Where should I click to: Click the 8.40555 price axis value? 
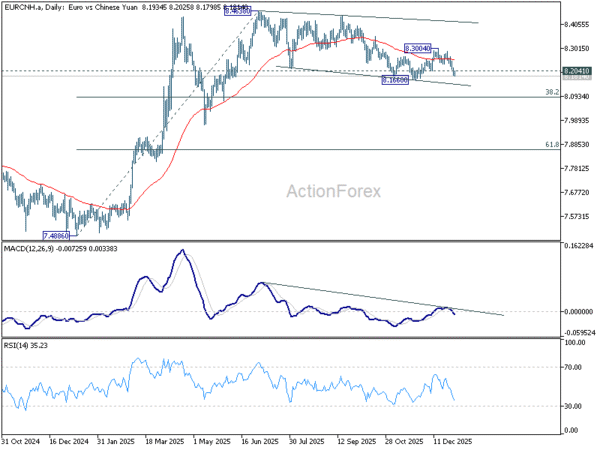click(576, 24)
